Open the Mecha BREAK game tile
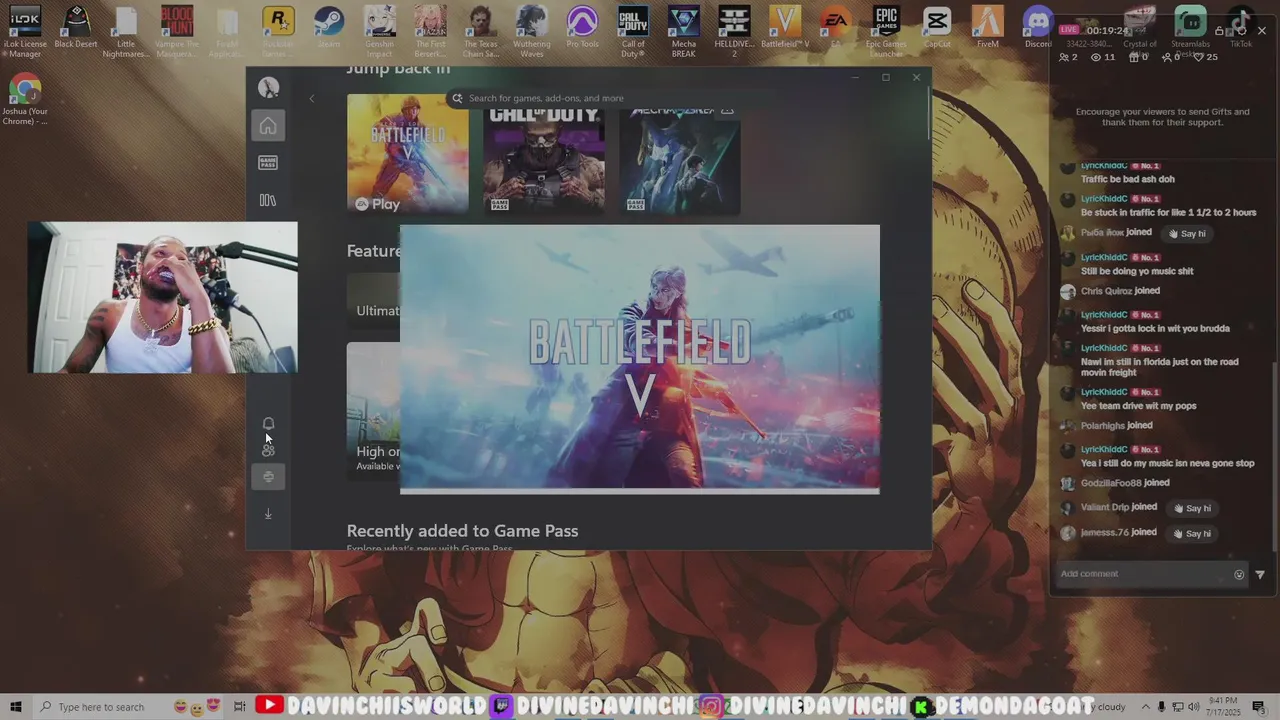1280x720 pixels. pos(680,160)
